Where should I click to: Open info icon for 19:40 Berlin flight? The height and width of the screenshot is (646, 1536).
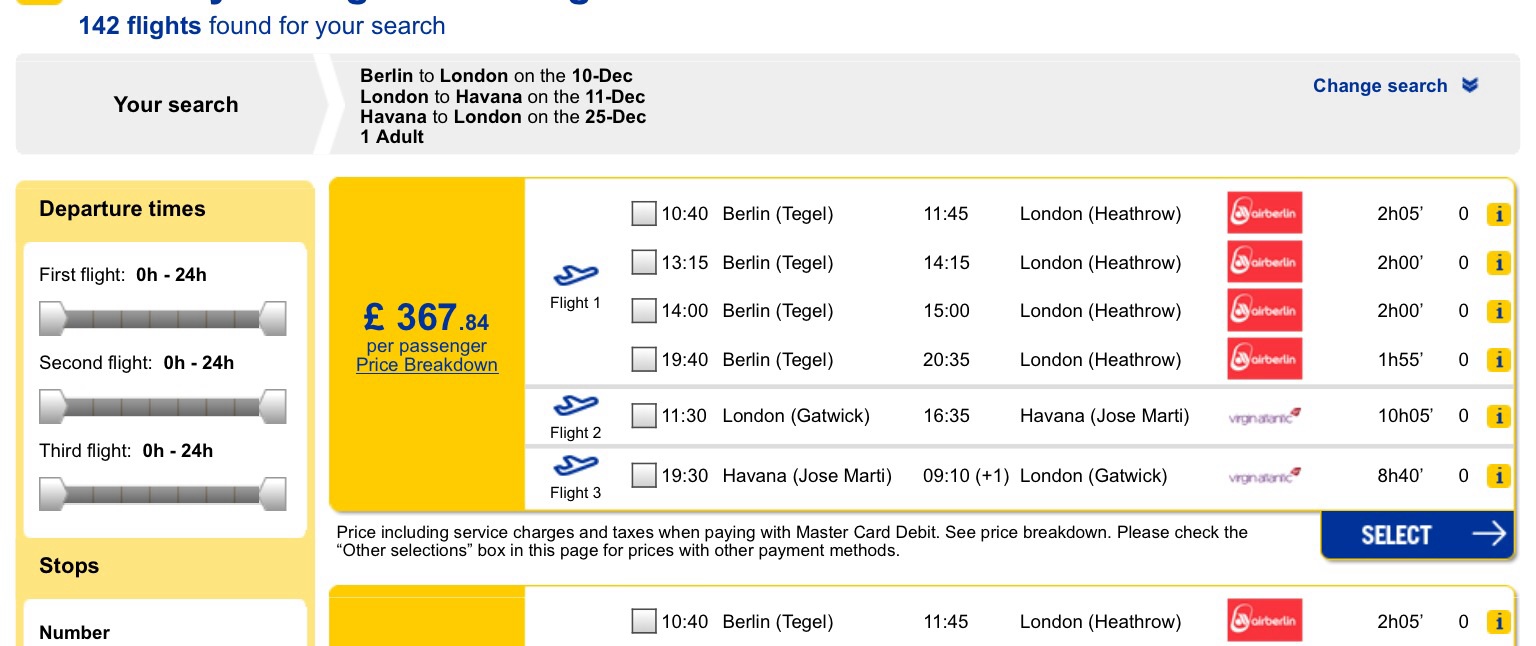point(1497,360)
